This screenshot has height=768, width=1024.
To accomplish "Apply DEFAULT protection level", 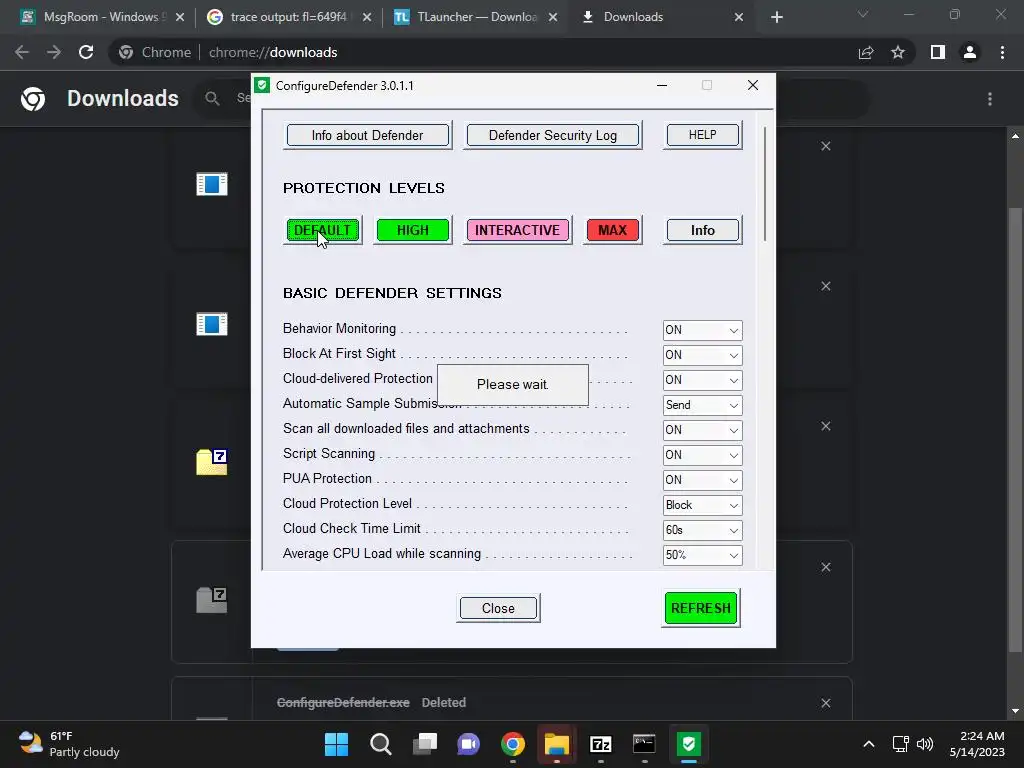I will (323, 230).
